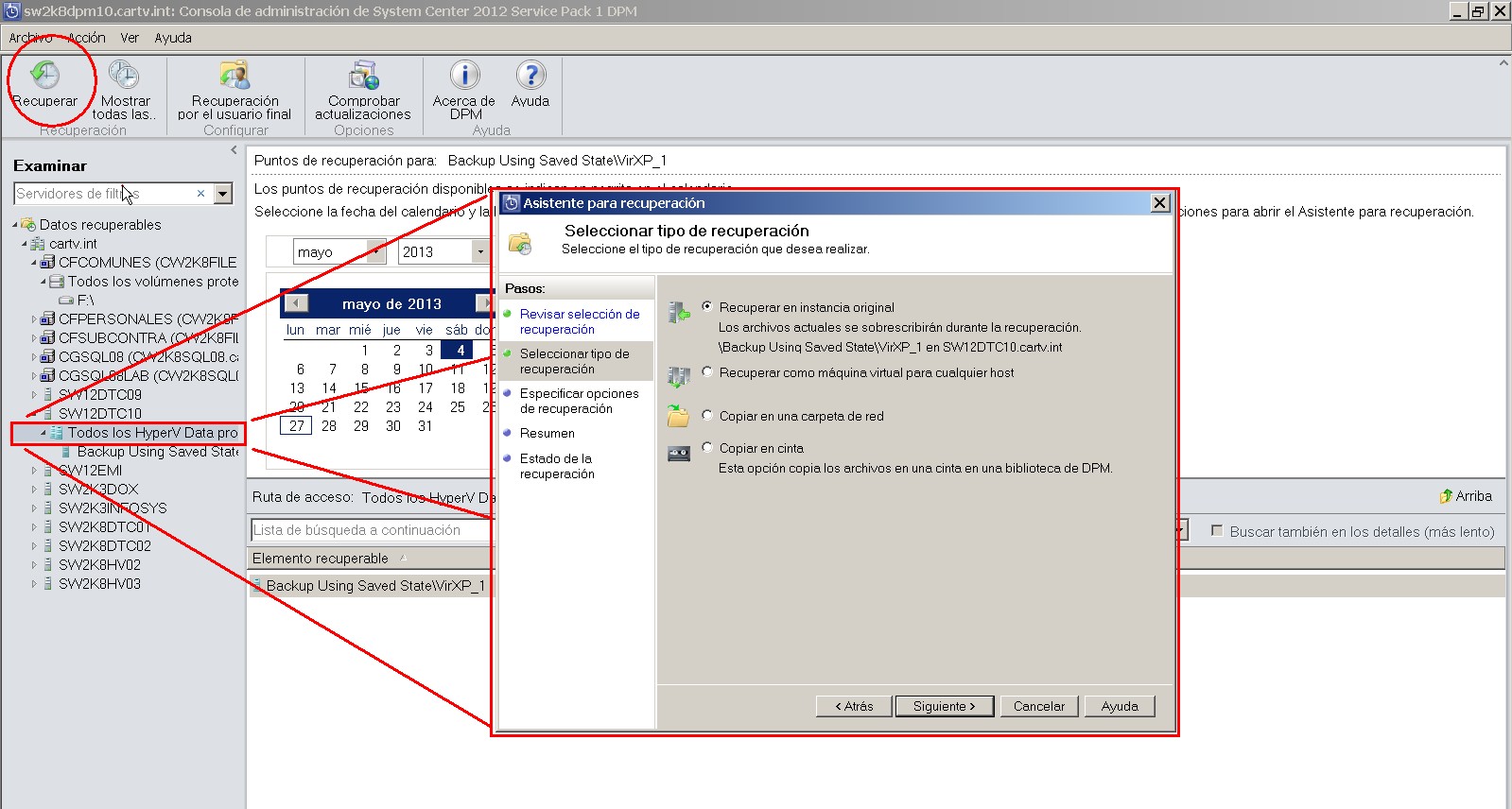Open the Acción menu
The image size is (1512, 809).
pos(87,38)
